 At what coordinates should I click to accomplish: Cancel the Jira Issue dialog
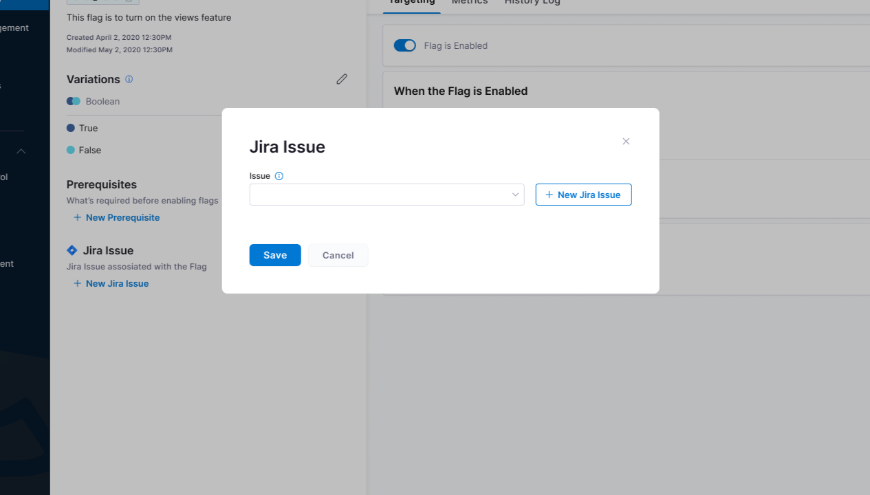coord(338,255)
